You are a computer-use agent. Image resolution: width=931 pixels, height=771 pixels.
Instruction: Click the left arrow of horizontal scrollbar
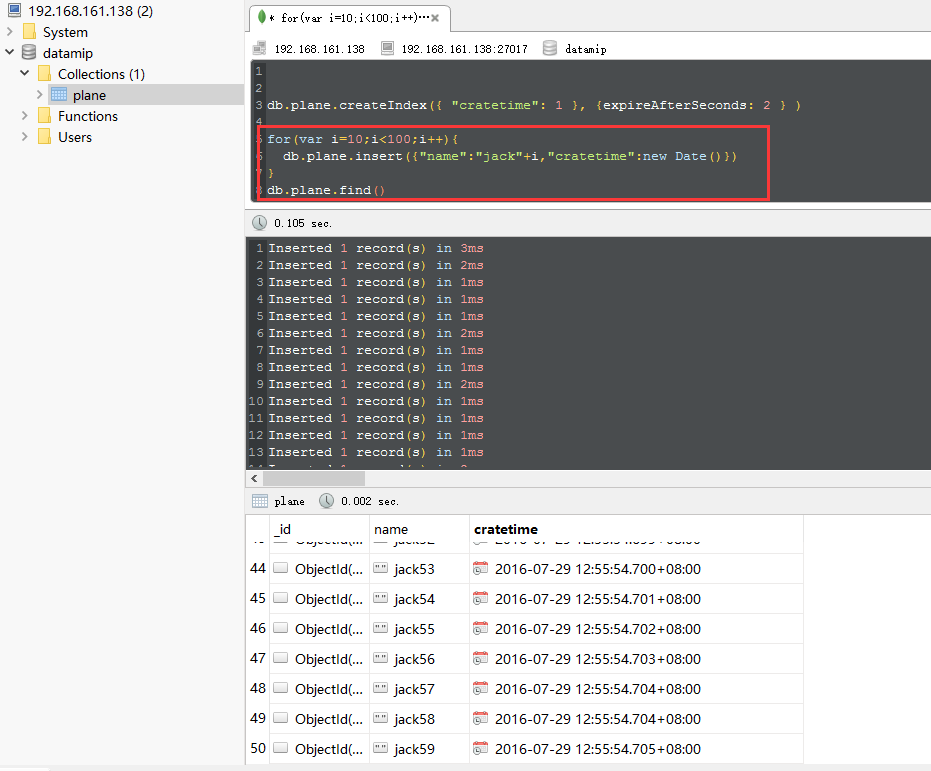coord(254,478)
